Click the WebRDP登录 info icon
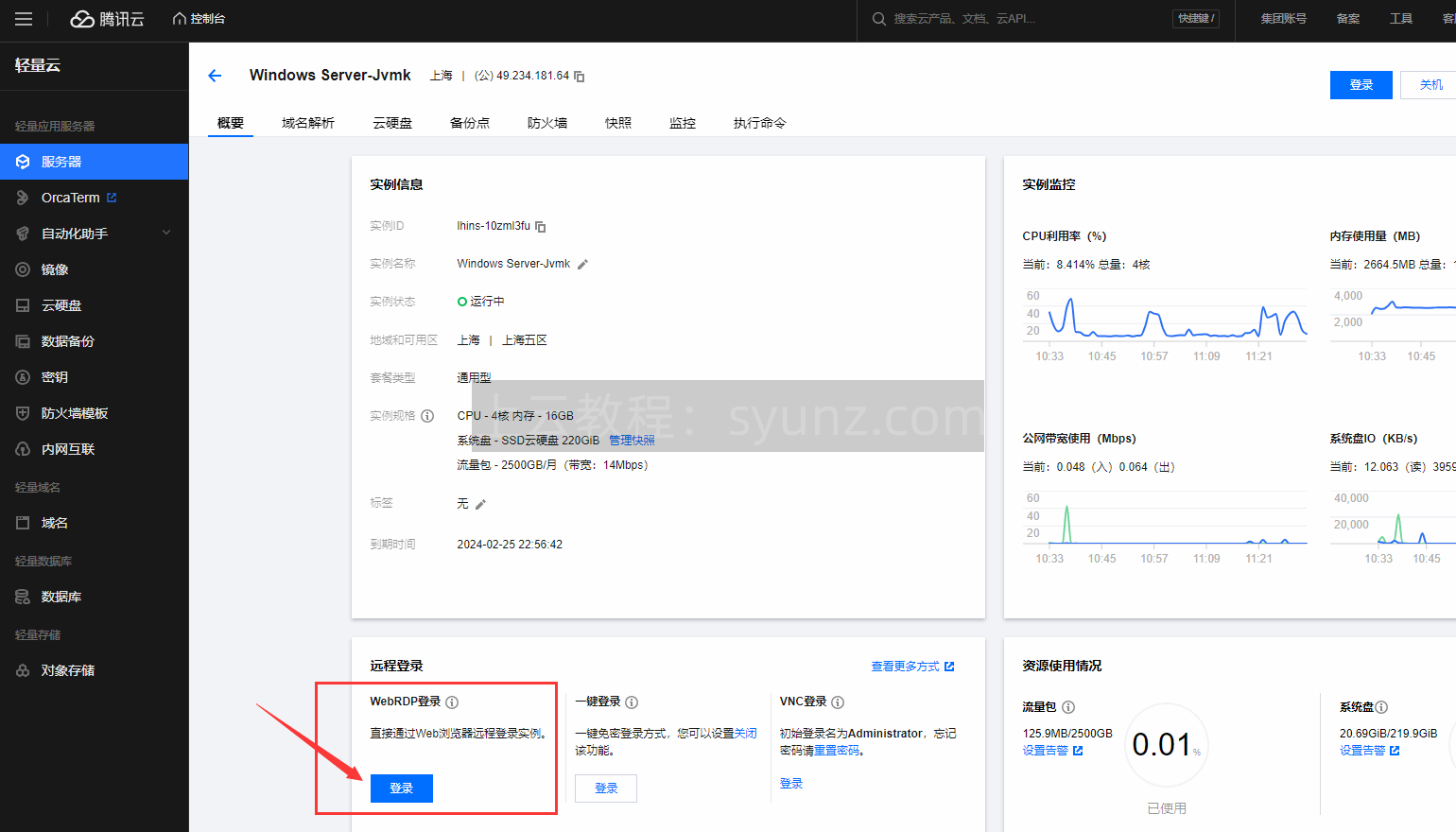1456x832 pixels. click(x=452, y=702)
